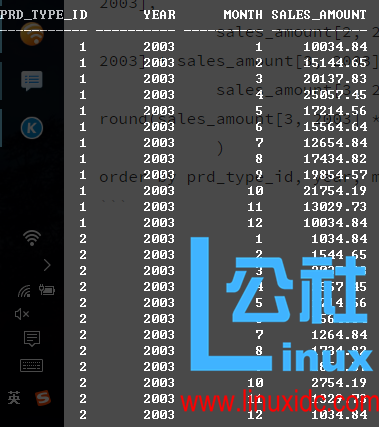379x427 pixels.
Task: Select sales amount value 15564.64
Action: tap(335, 127)
